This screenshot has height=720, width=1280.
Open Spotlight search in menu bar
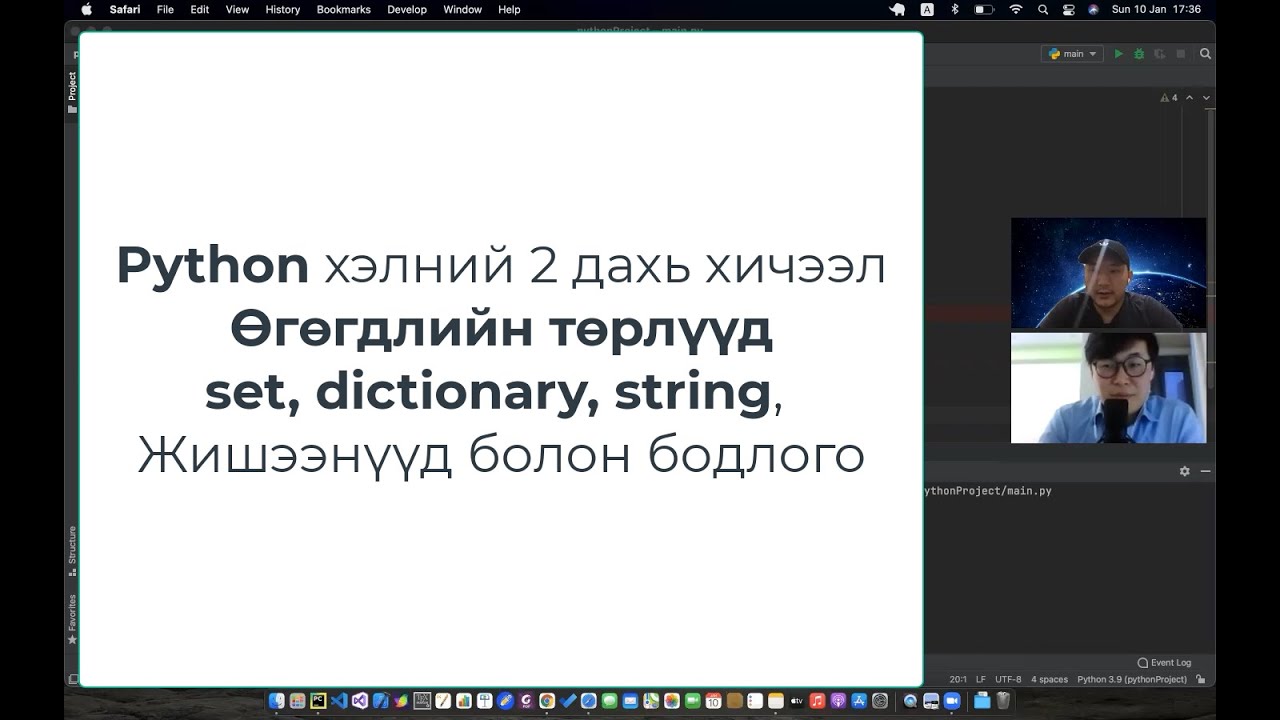pos(1043,9)
